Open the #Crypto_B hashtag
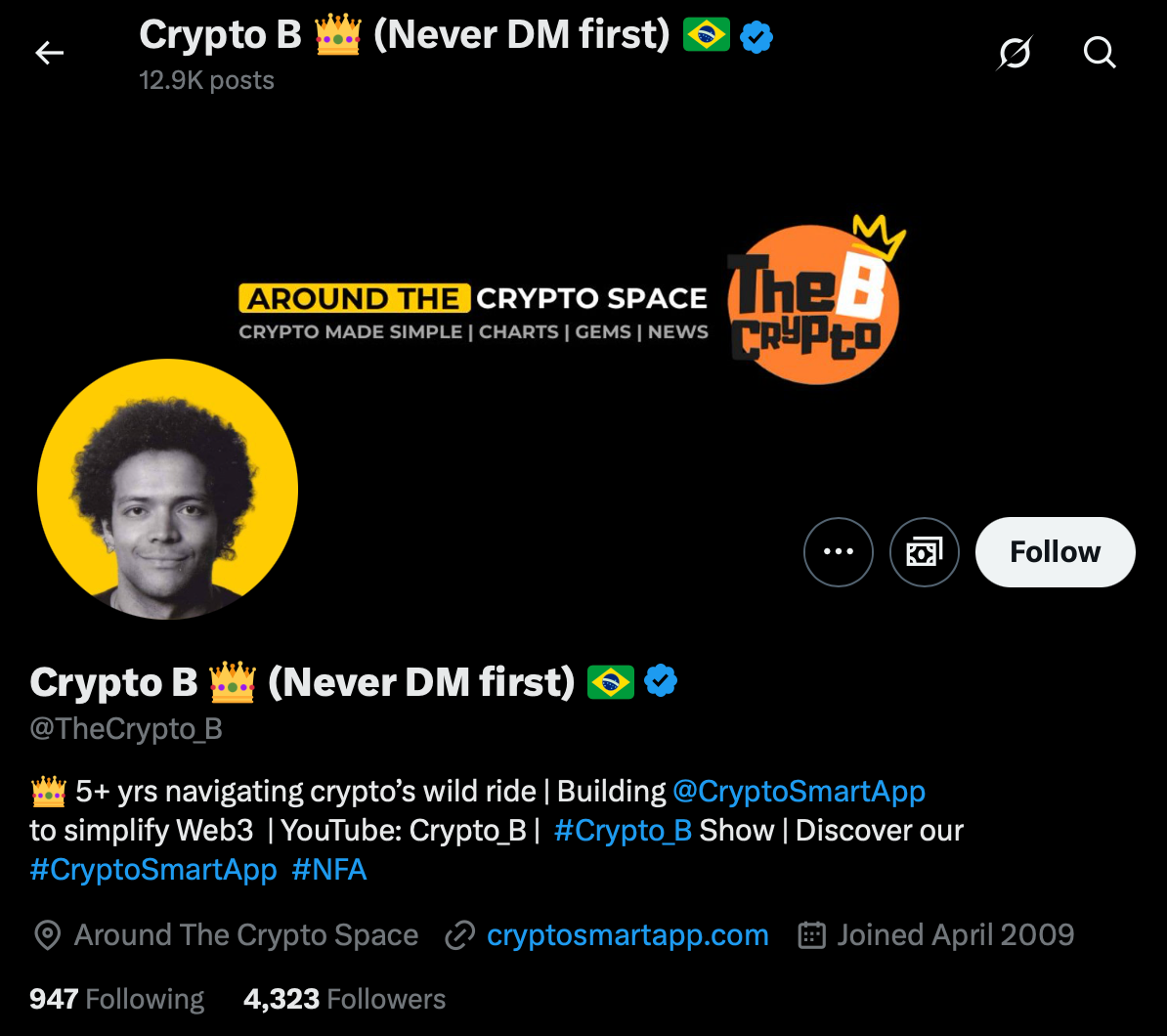The width and height of the screenshot is (1167, 1036). click(621, 830)
